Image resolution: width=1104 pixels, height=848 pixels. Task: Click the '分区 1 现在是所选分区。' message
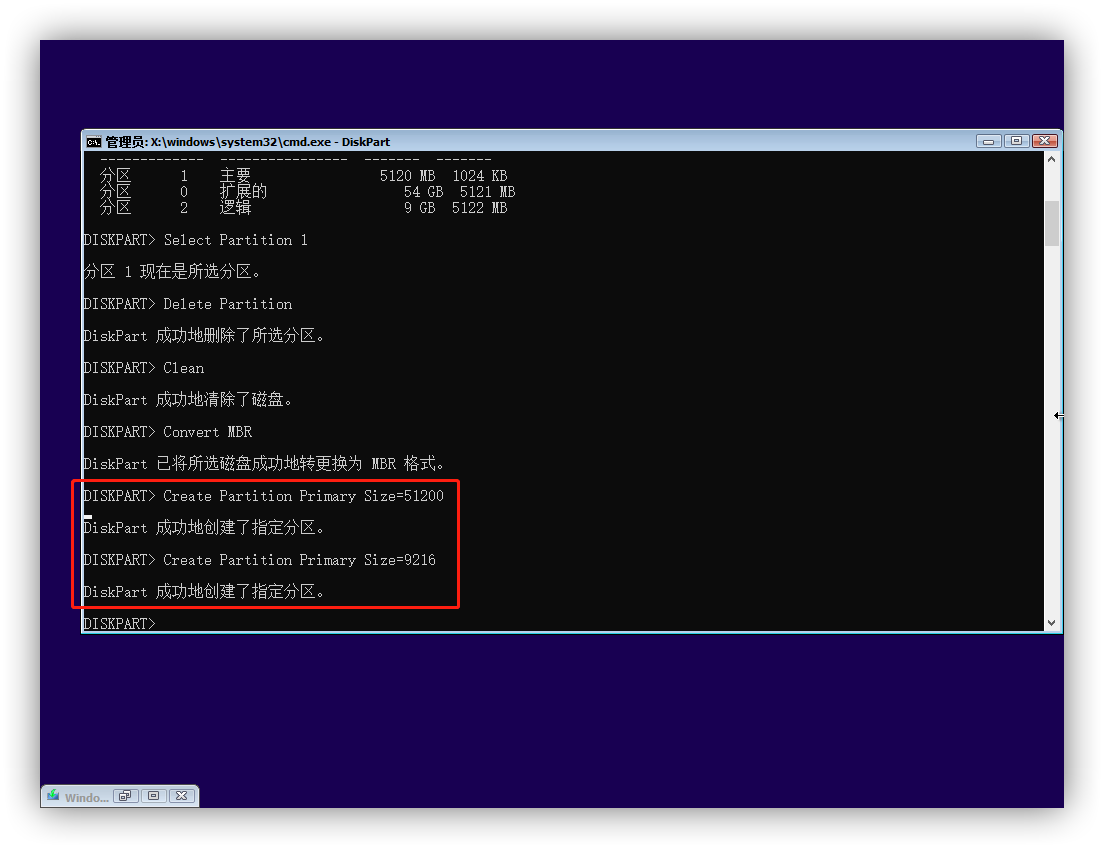(x=172, y=272)
